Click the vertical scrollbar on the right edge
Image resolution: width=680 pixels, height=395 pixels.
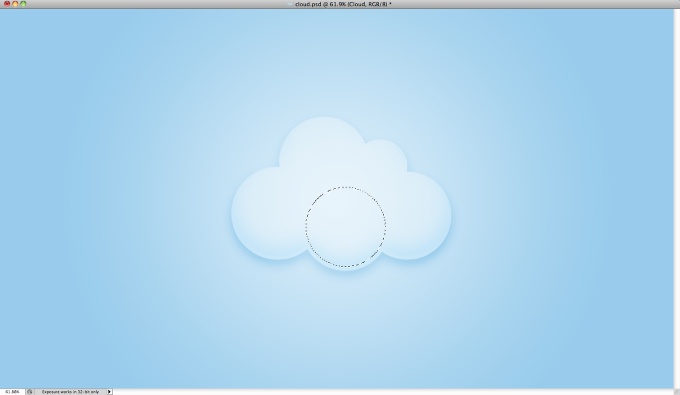pyautogui.click(x=677, y=198)
